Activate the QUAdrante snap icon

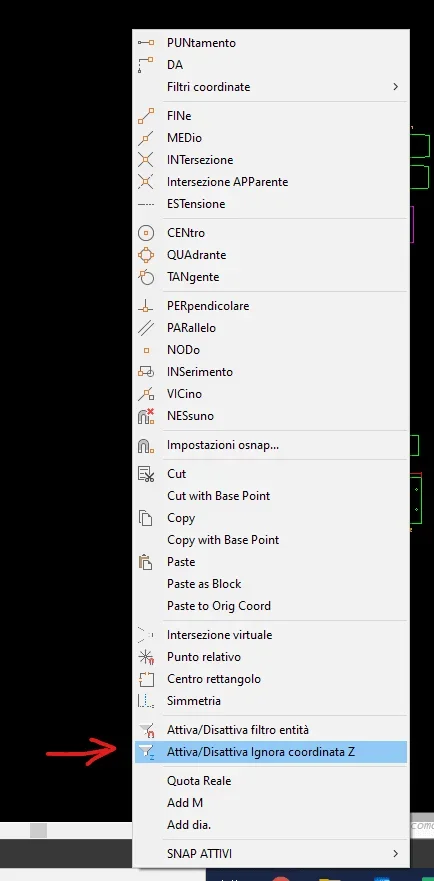pyautogui.click(x=146, y=255)
